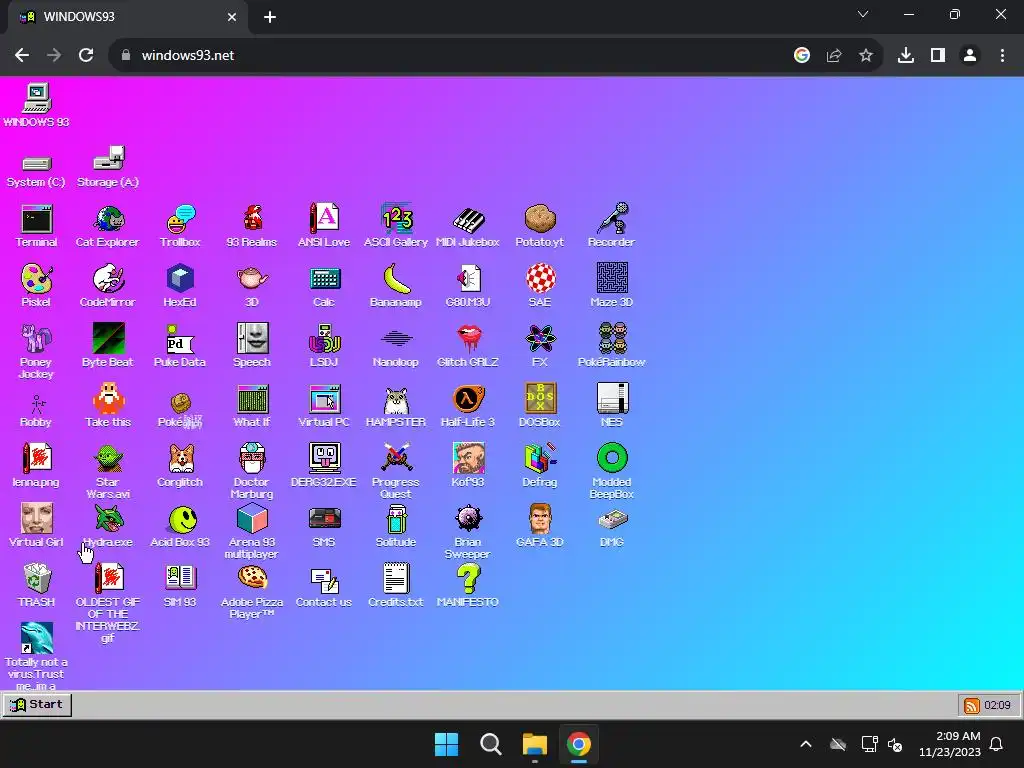1024x768 pixels.
Task: Bookmark this page with star icon
Action: pyautogui.click(x=865, y=56)
